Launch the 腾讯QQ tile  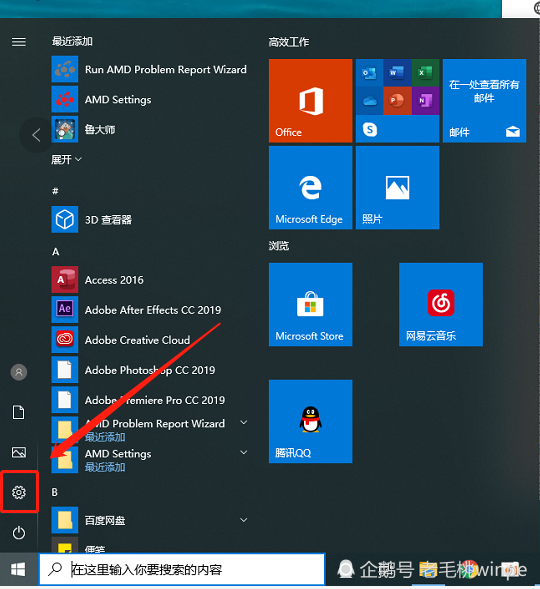coord(311,421)
